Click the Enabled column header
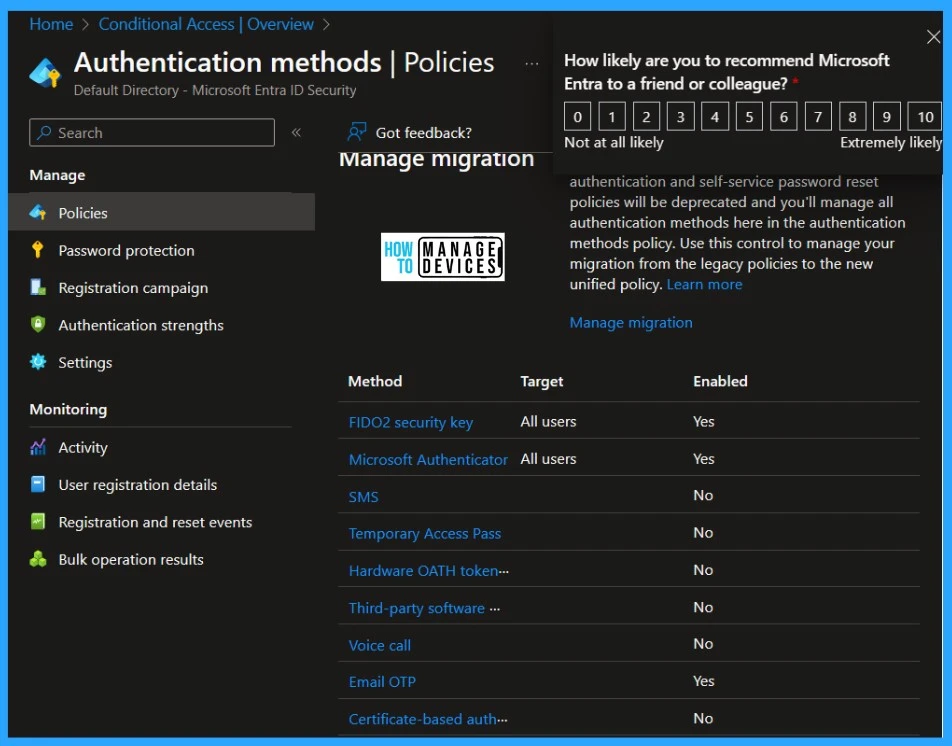Image resolution: width=952 pixels, height=746 pixels. [x=720, y=381]
